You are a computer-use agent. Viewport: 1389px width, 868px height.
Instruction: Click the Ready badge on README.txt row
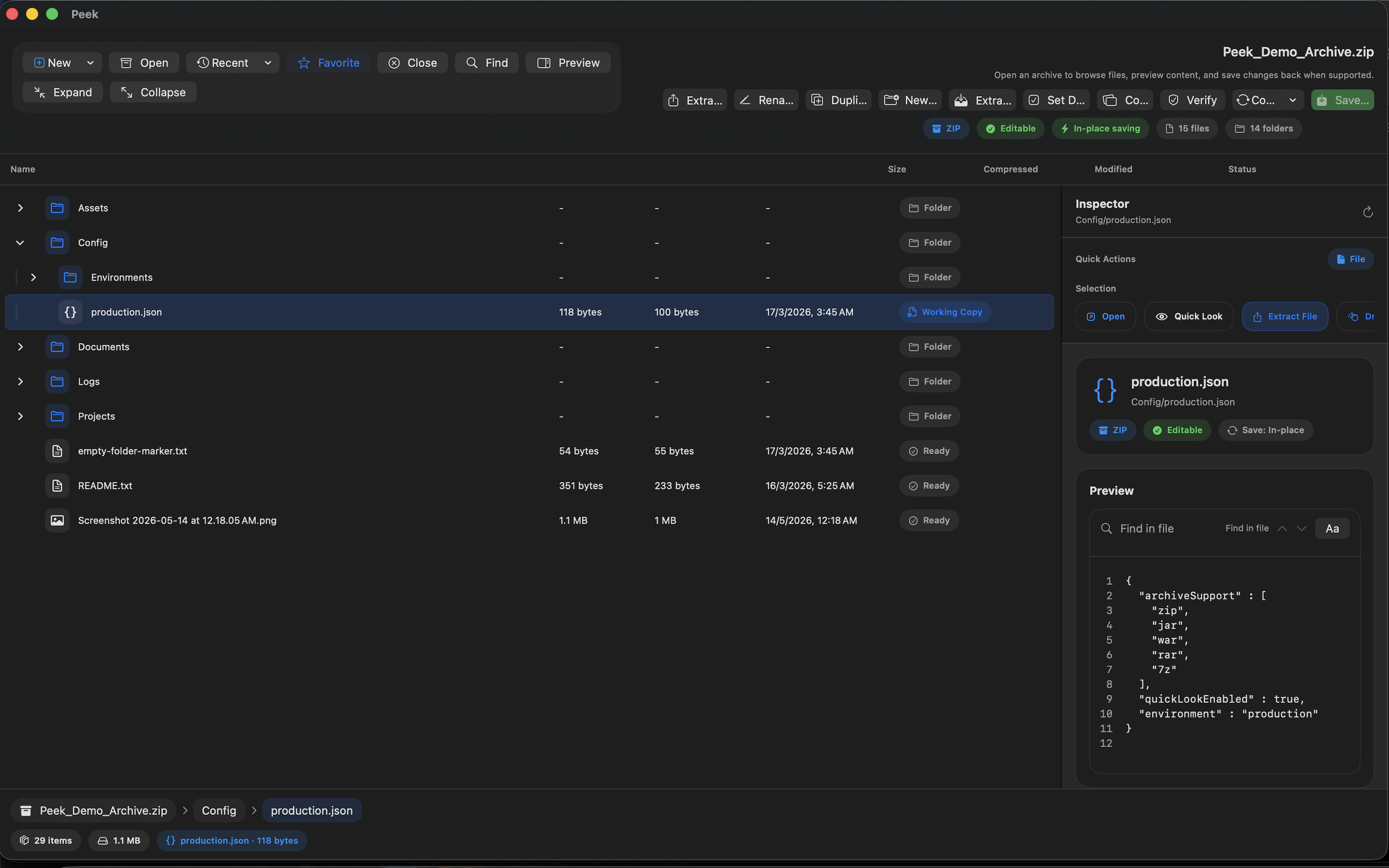tap(929, 486)
